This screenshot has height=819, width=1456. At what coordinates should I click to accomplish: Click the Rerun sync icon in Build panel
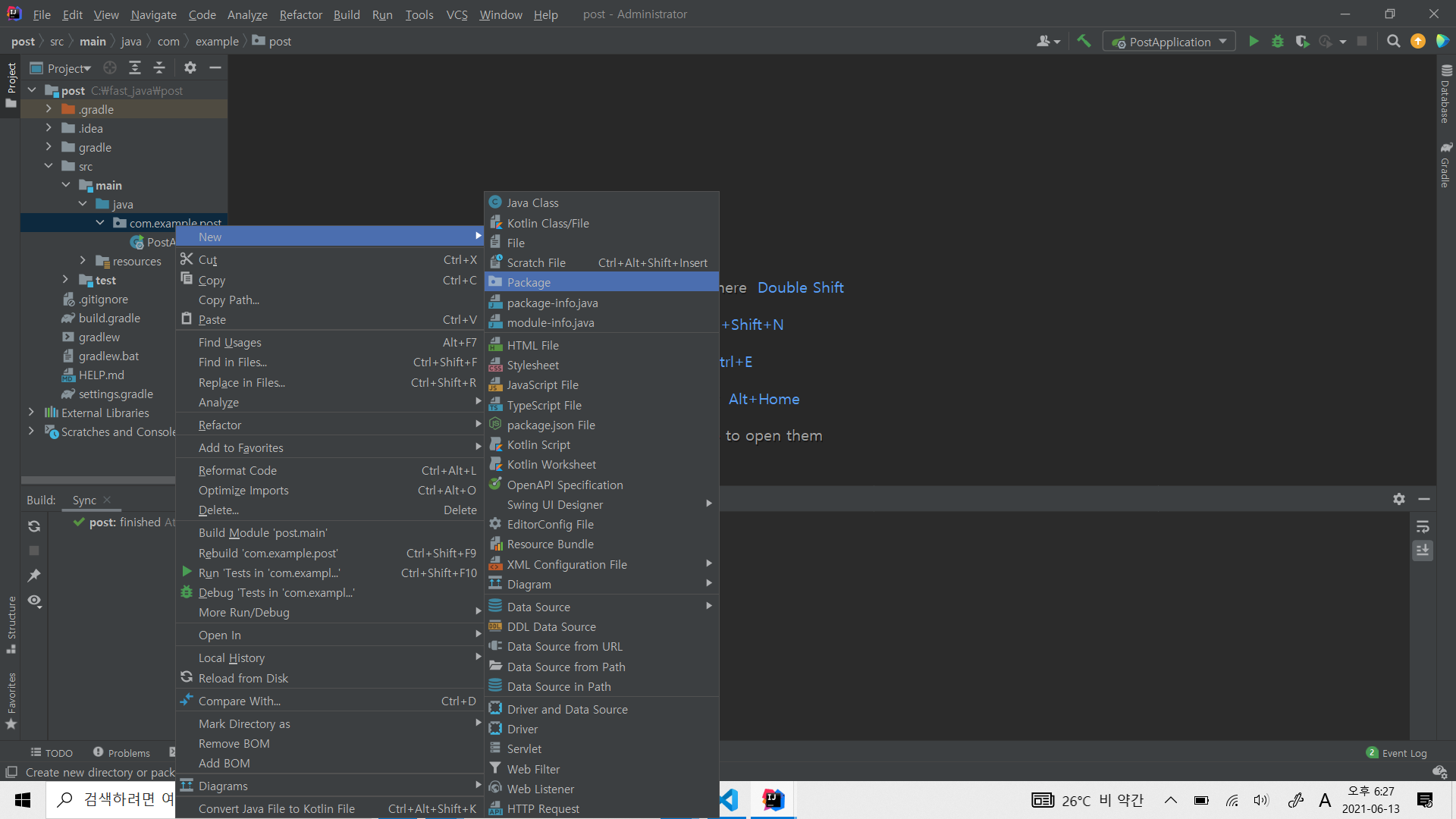click(x=34, y=526)
